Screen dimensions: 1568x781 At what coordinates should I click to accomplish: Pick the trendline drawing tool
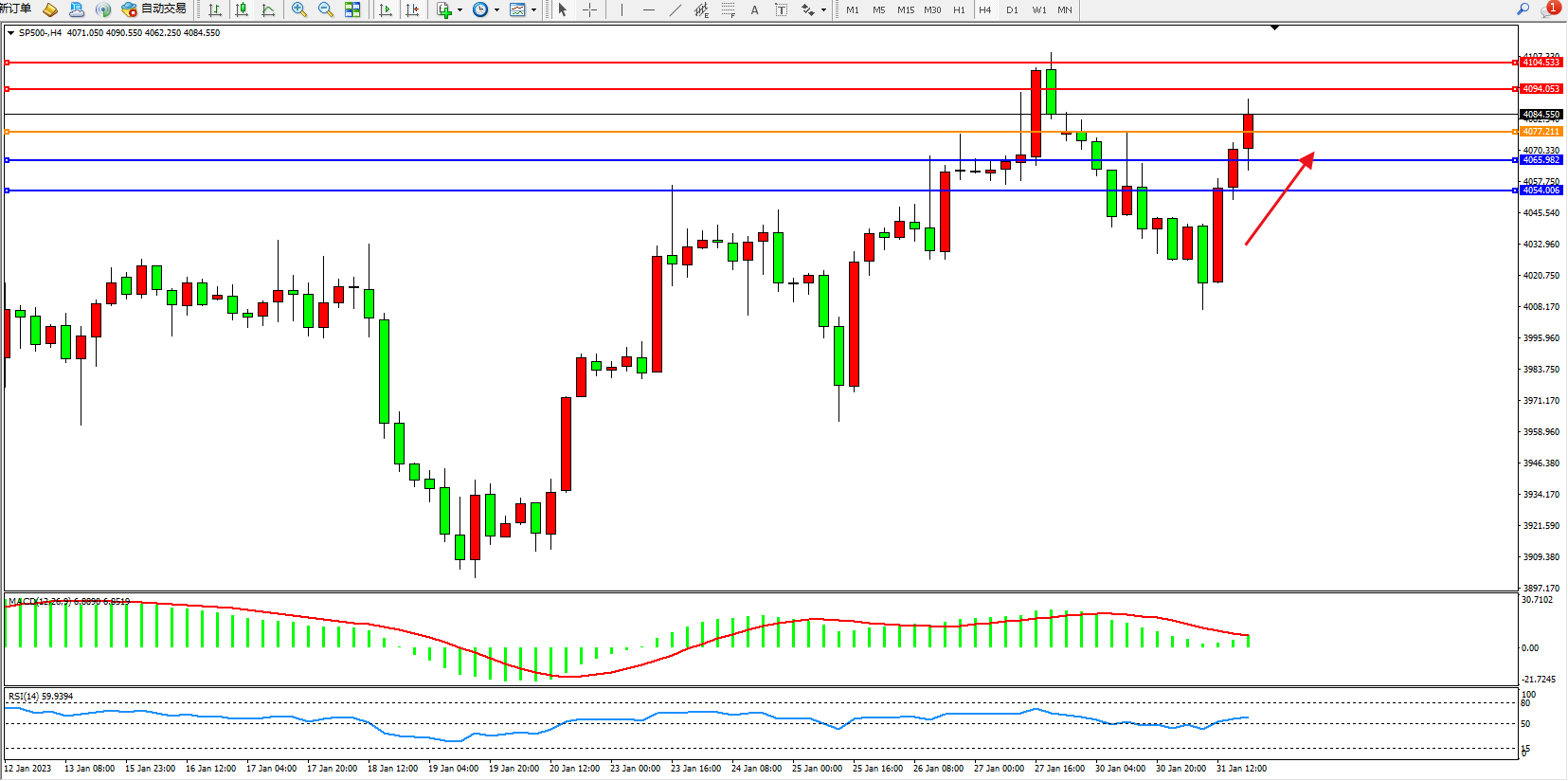(x=675, y=9)
